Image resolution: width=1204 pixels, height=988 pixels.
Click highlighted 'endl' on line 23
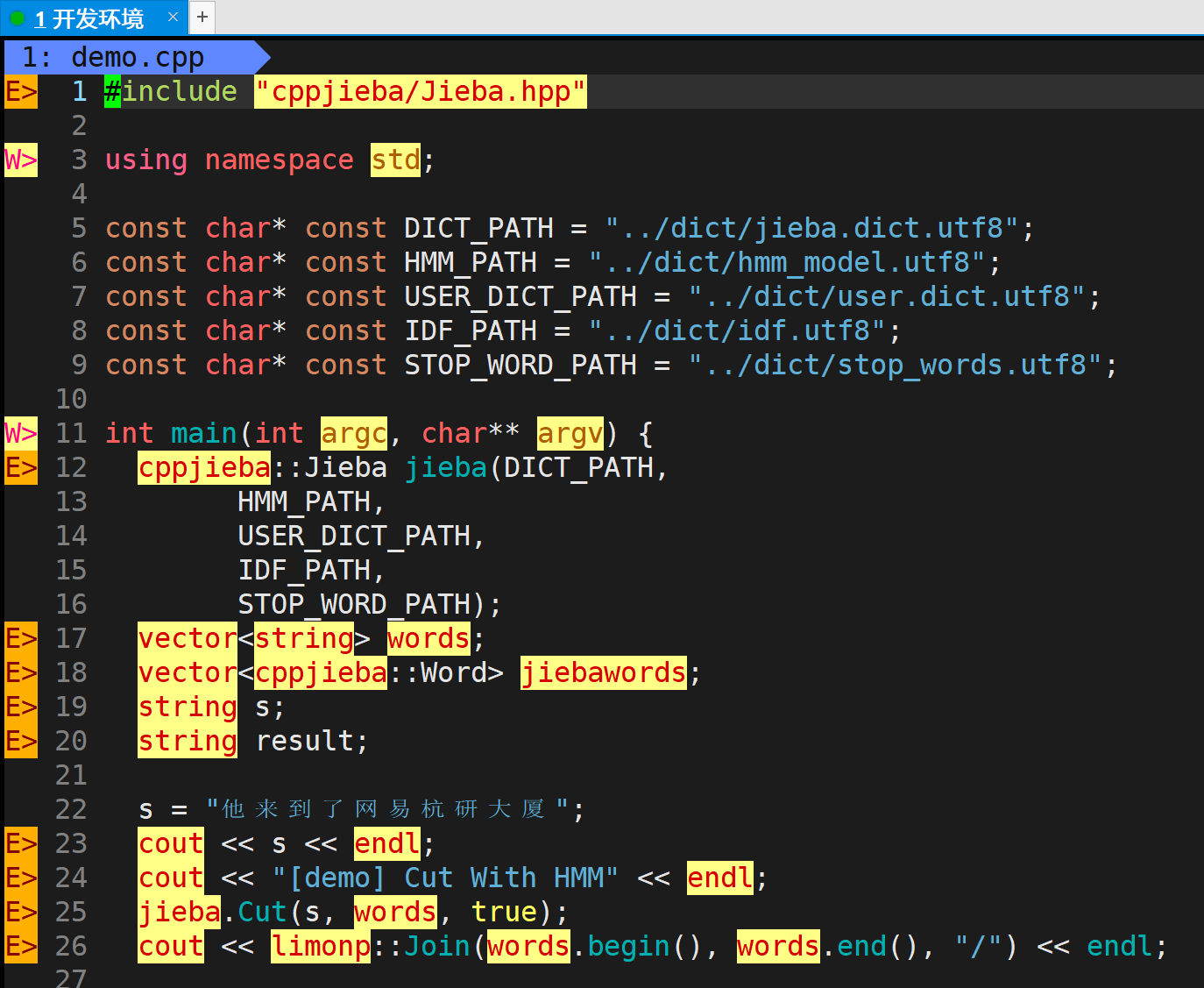point(387,843)
